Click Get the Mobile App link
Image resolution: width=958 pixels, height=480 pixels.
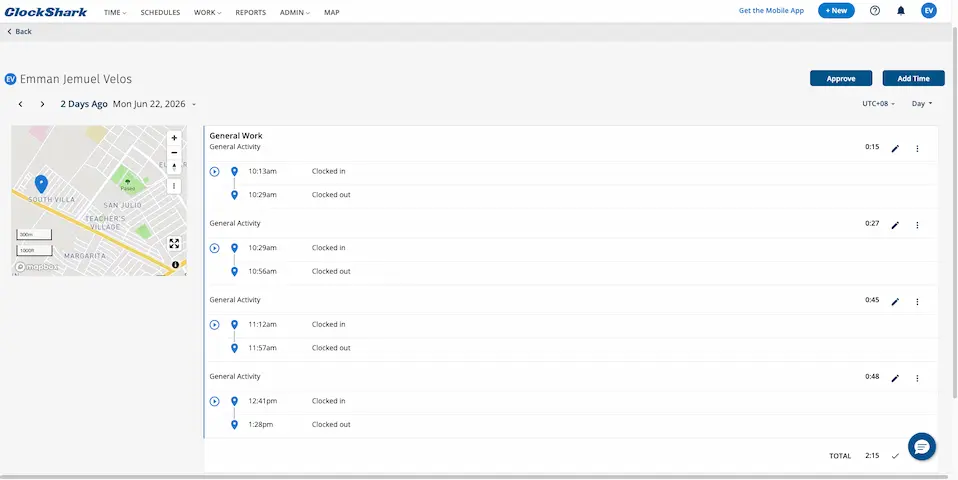[771, 10]
